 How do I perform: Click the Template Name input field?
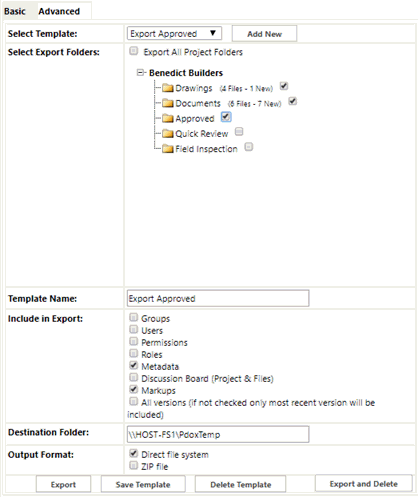pos(218,298)
